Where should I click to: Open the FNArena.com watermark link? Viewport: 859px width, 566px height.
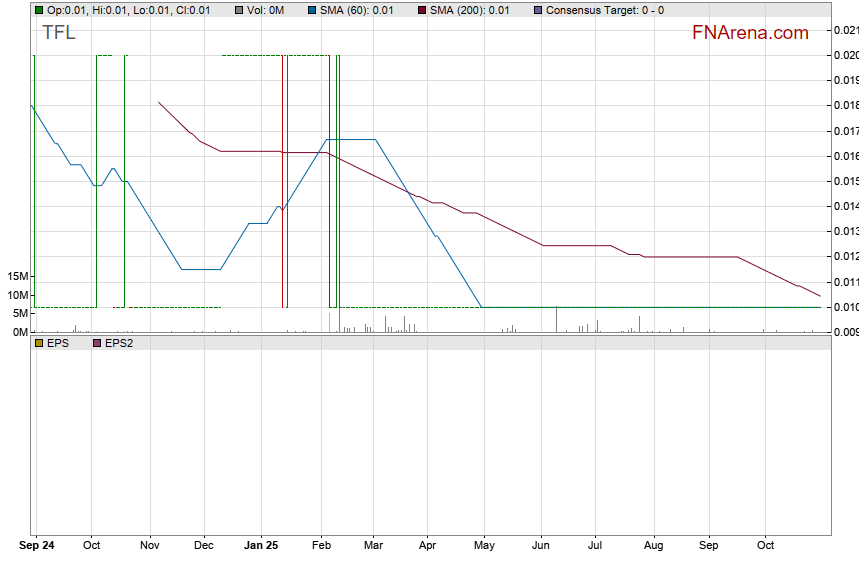tap(749, 33)
